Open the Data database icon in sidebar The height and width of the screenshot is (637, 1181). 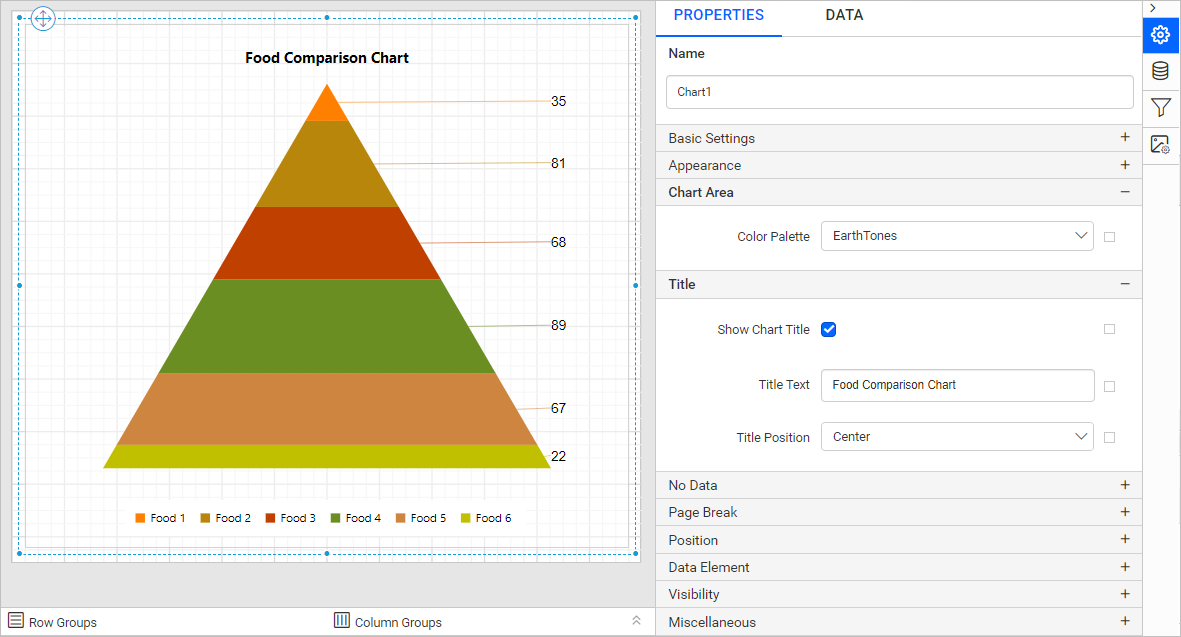(x=1161, y=71)
